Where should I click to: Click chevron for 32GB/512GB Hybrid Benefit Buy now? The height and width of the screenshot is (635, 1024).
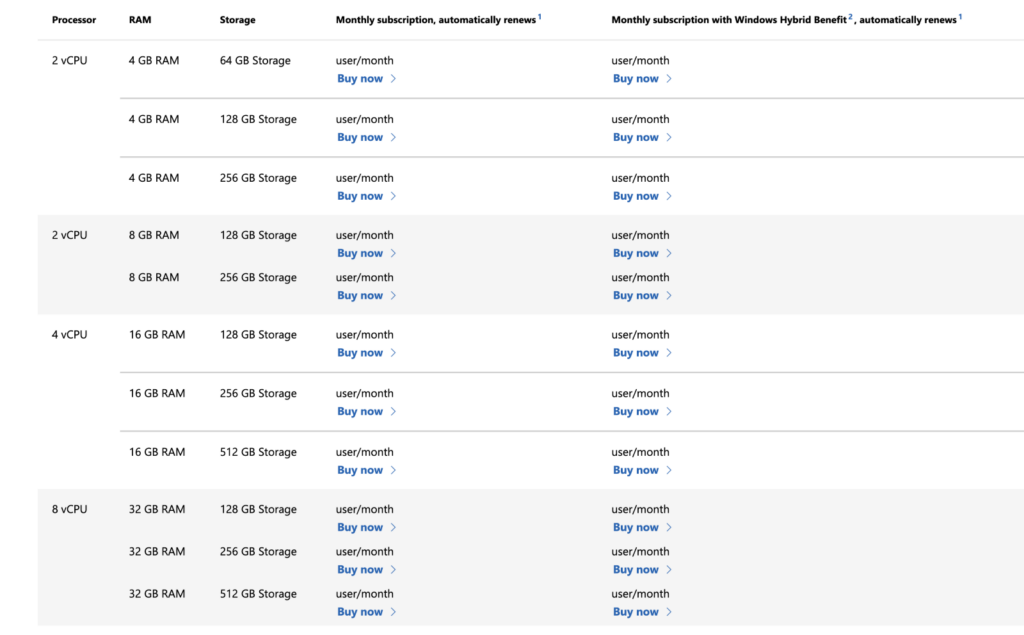point(669,612)
